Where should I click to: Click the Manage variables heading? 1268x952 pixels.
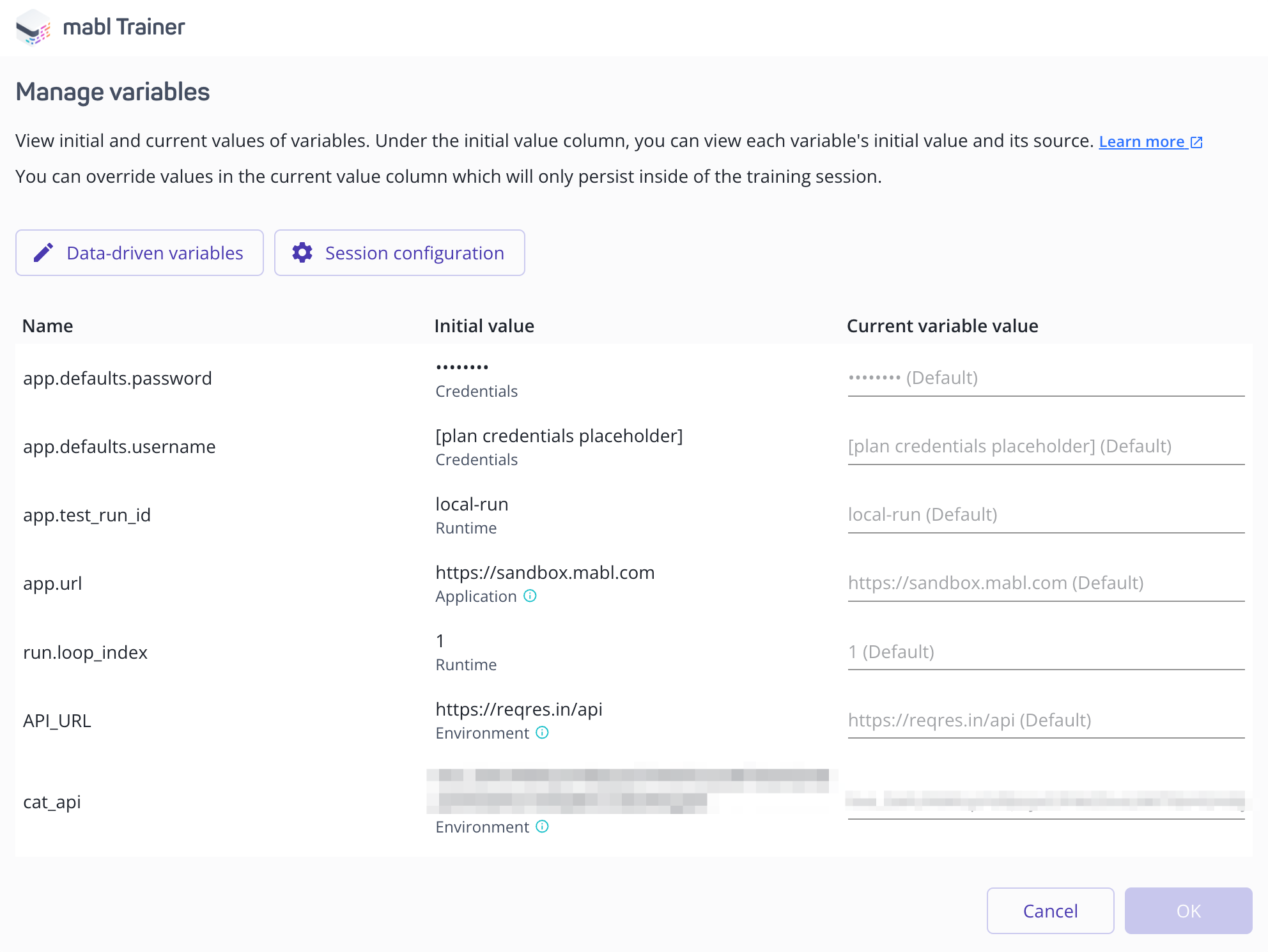coord(112,92)
